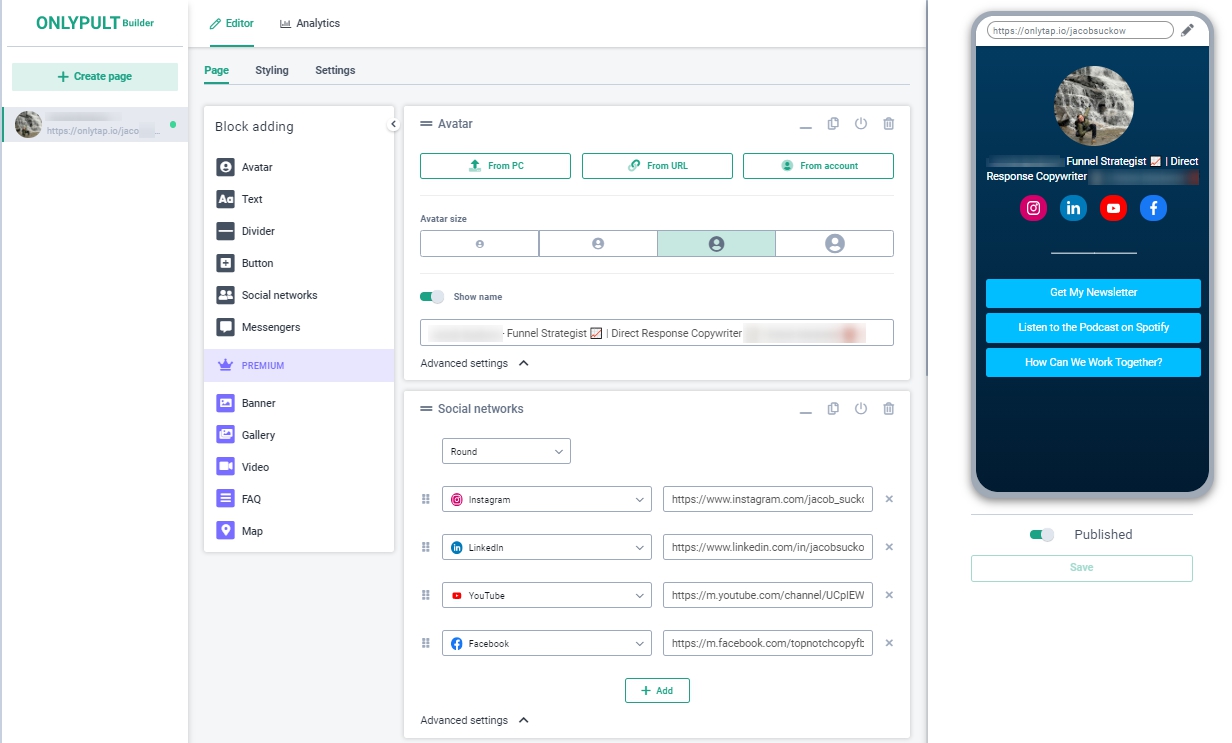Screen dimensions: 1232x743
Task: Select the largest avatar size option
Action: [834, 244]
